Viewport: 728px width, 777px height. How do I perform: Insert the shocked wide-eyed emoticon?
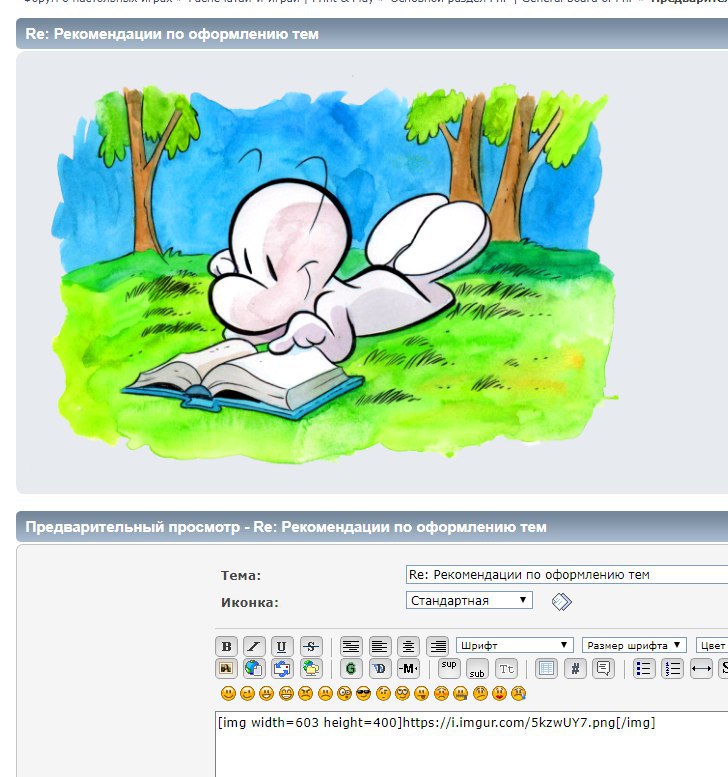(344, 693)
